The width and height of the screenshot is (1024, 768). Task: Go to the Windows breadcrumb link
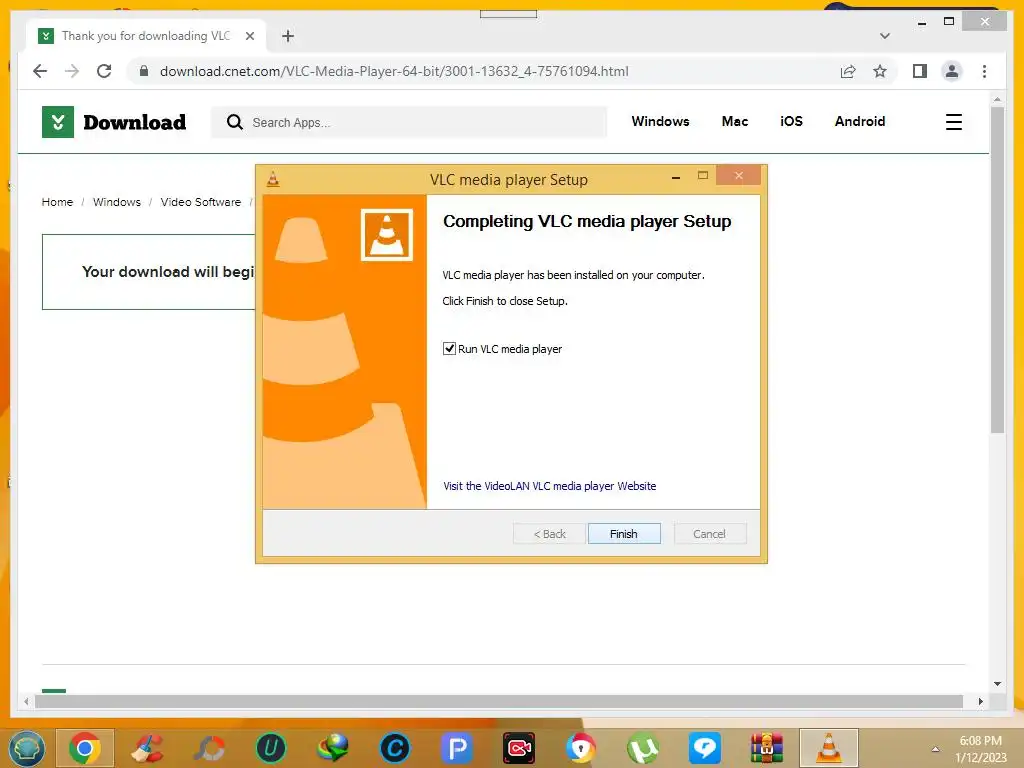coord(117,202)
